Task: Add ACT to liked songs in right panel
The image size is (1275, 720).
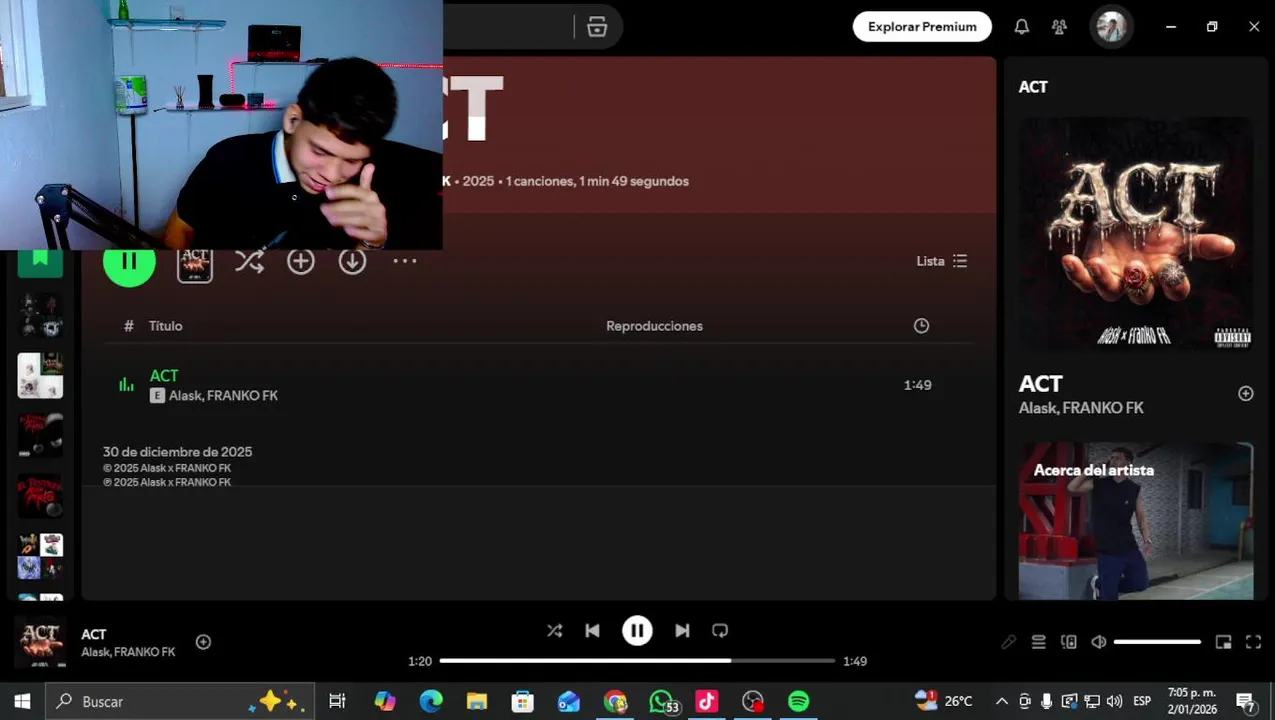Action: point(1246,394)
